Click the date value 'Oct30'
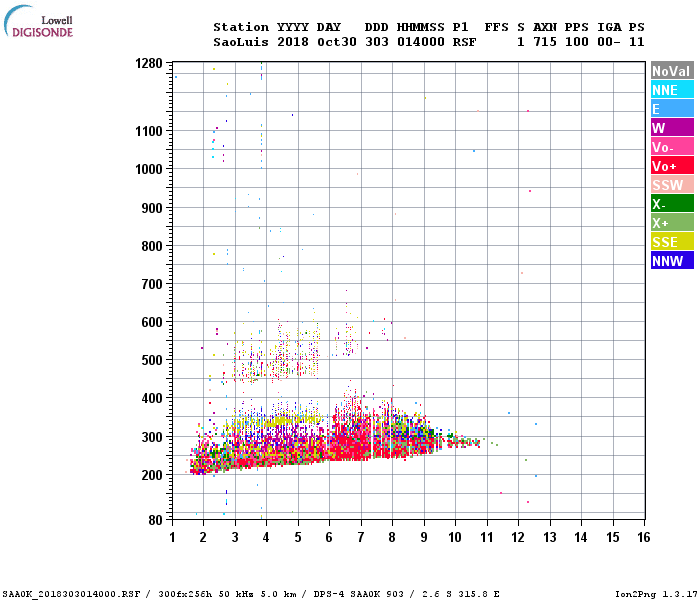The width and height of the screenshot is (700, 600). coord(337,42)
